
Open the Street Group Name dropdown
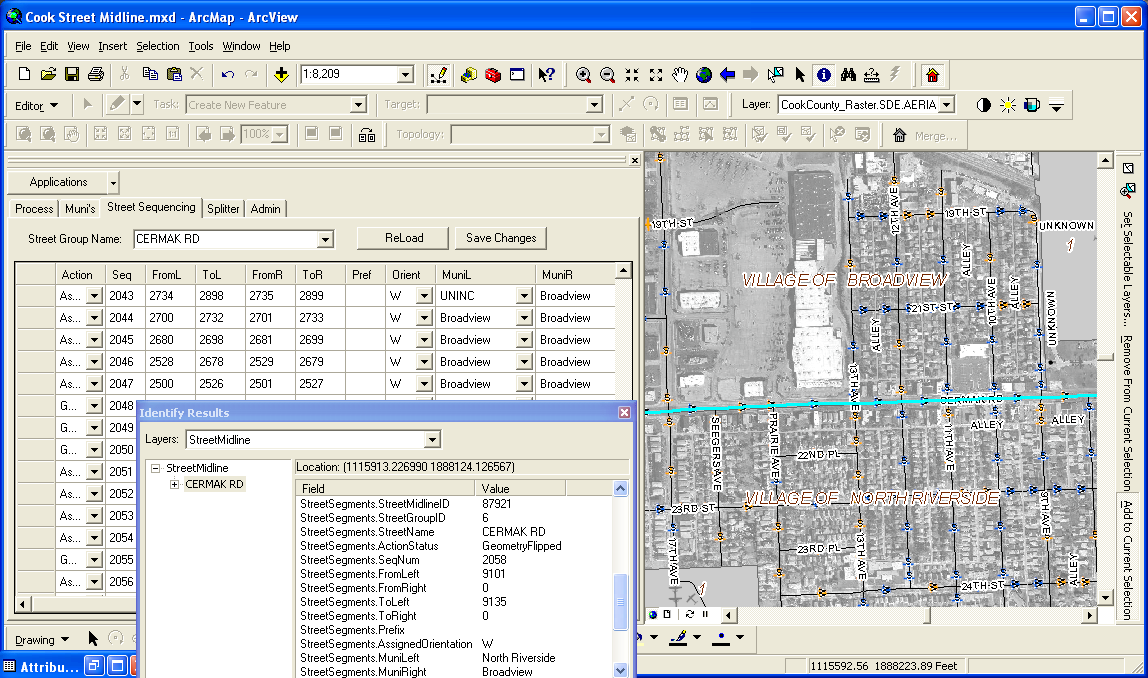coord(324,239)
